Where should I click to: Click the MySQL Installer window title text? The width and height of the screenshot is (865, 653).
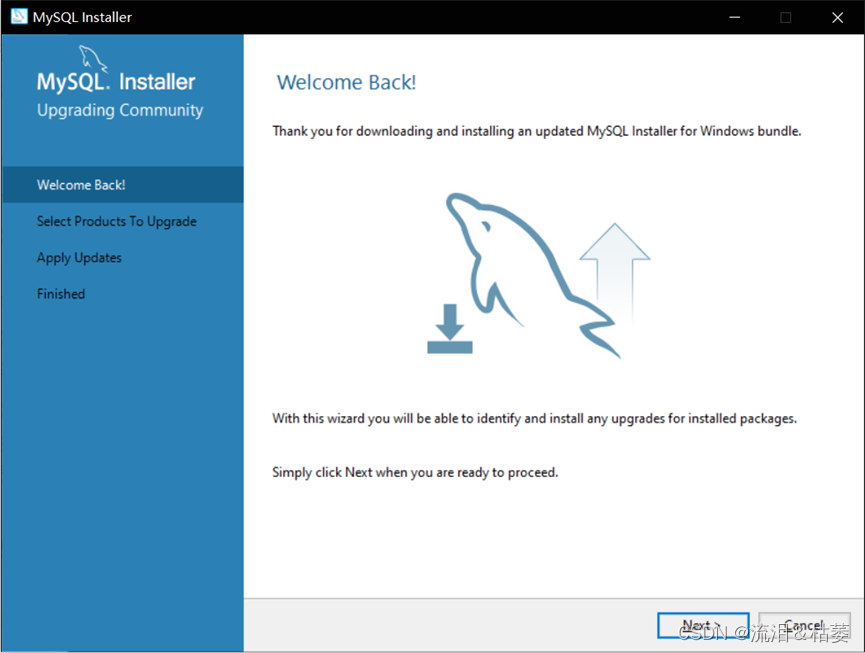(x=82, y=17)
